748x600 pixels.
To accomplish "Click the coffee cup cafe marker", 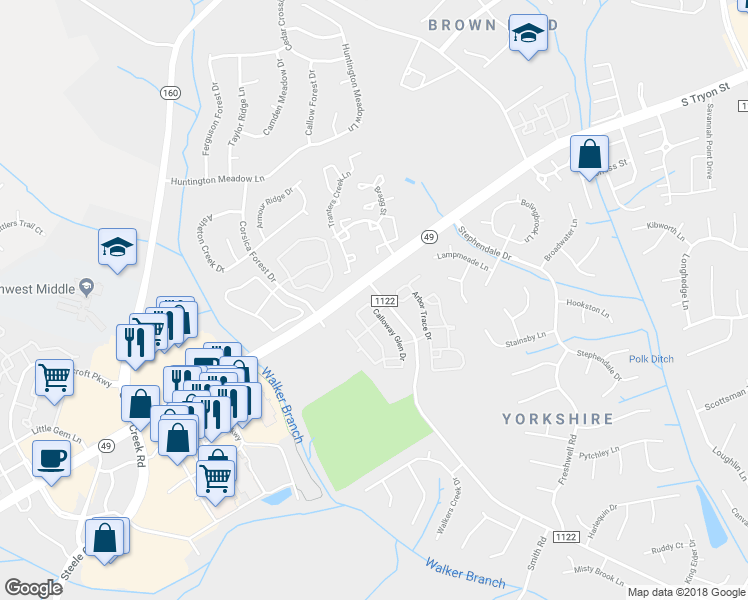I will tap(52, 461).
